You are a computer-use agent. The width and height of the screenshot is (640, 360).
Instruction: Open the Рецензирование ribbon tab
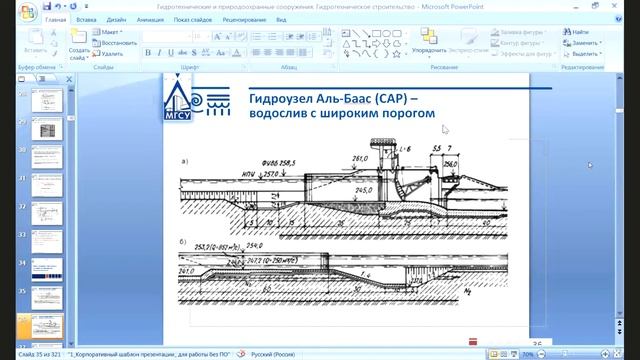pos(244,20)
